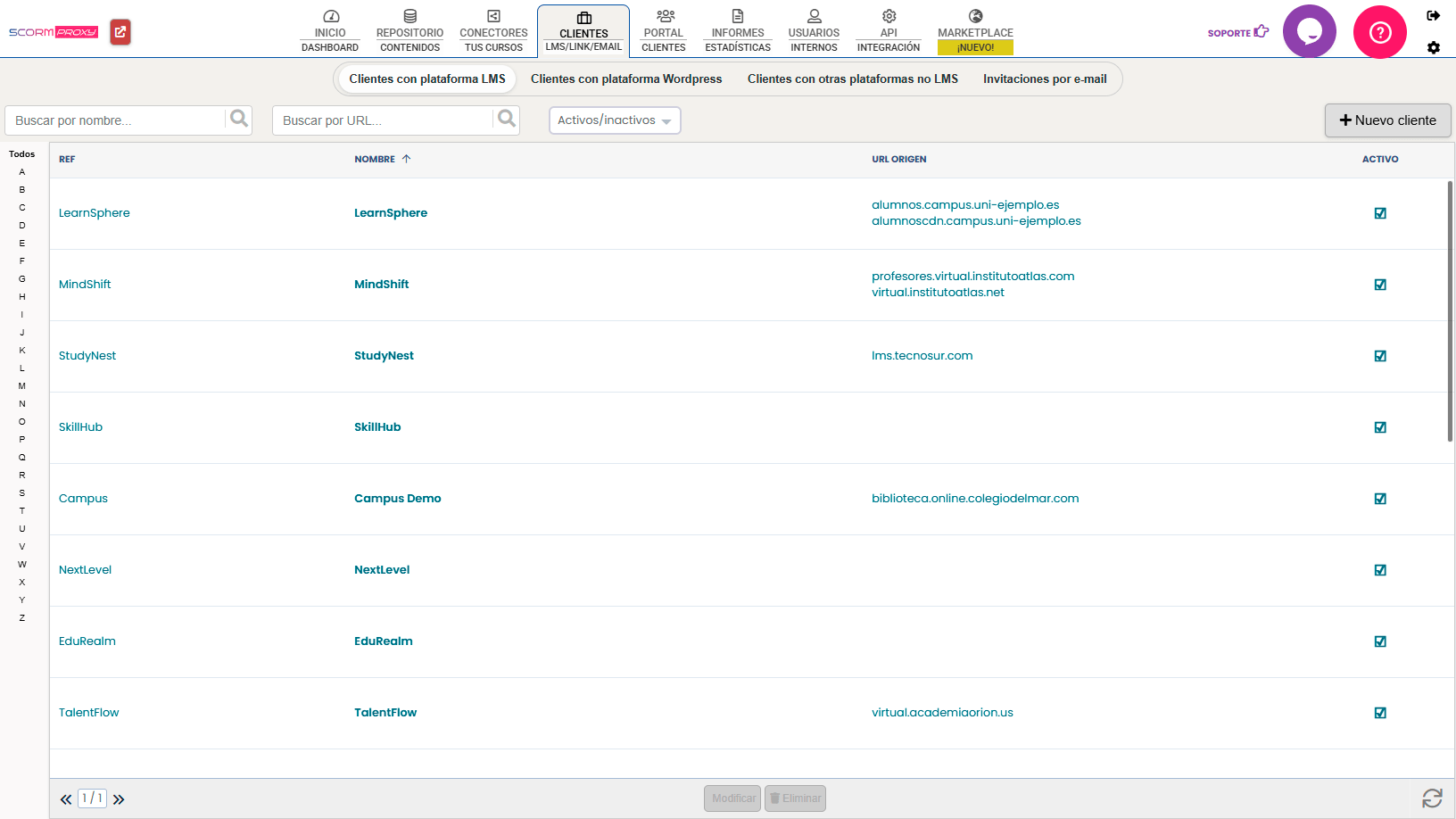Go to previous page with double-left arrows

pos(66,799)
